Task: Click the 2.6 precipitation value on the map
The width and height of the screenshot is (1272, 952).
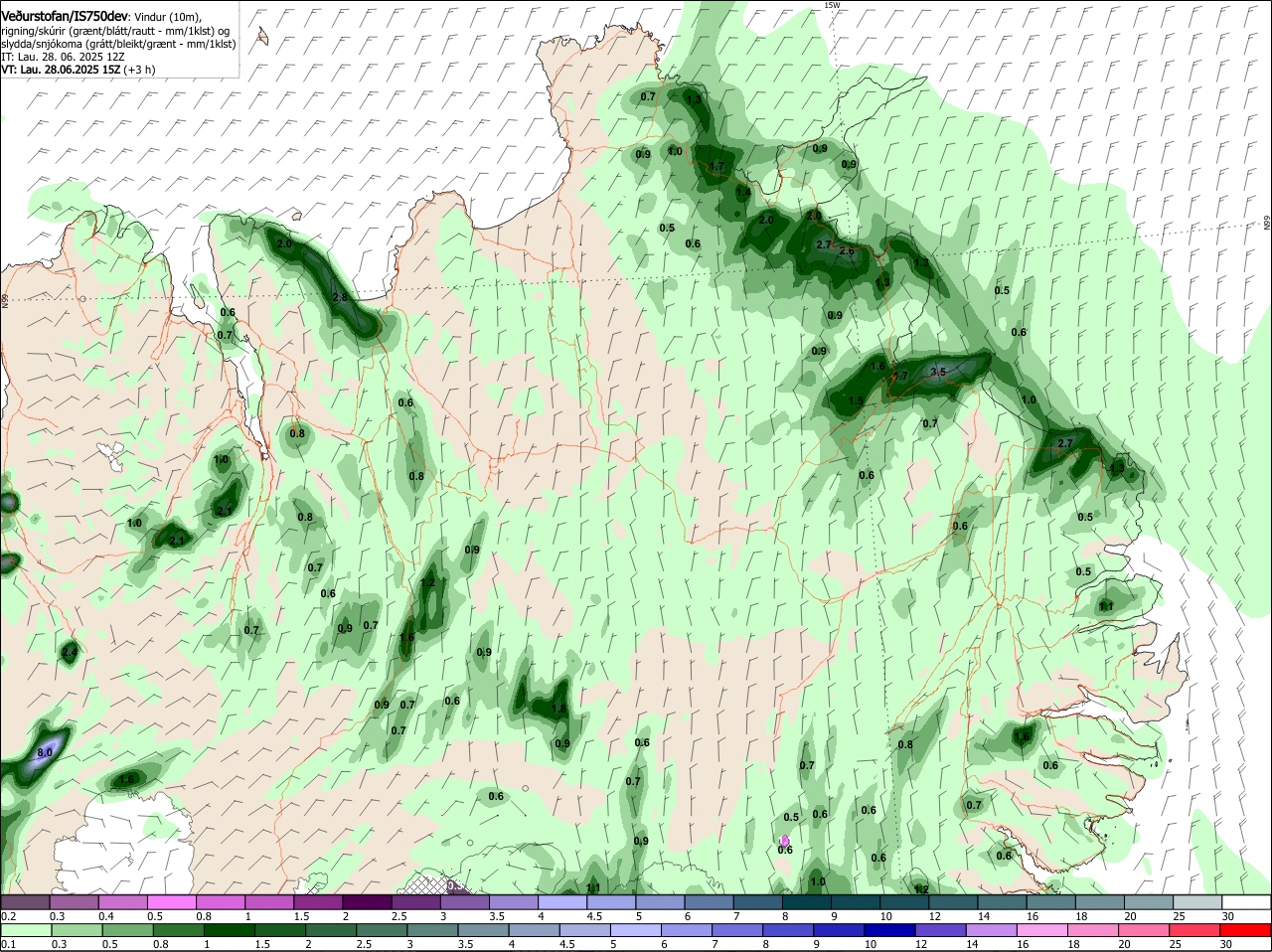Action: pos(847,251)
